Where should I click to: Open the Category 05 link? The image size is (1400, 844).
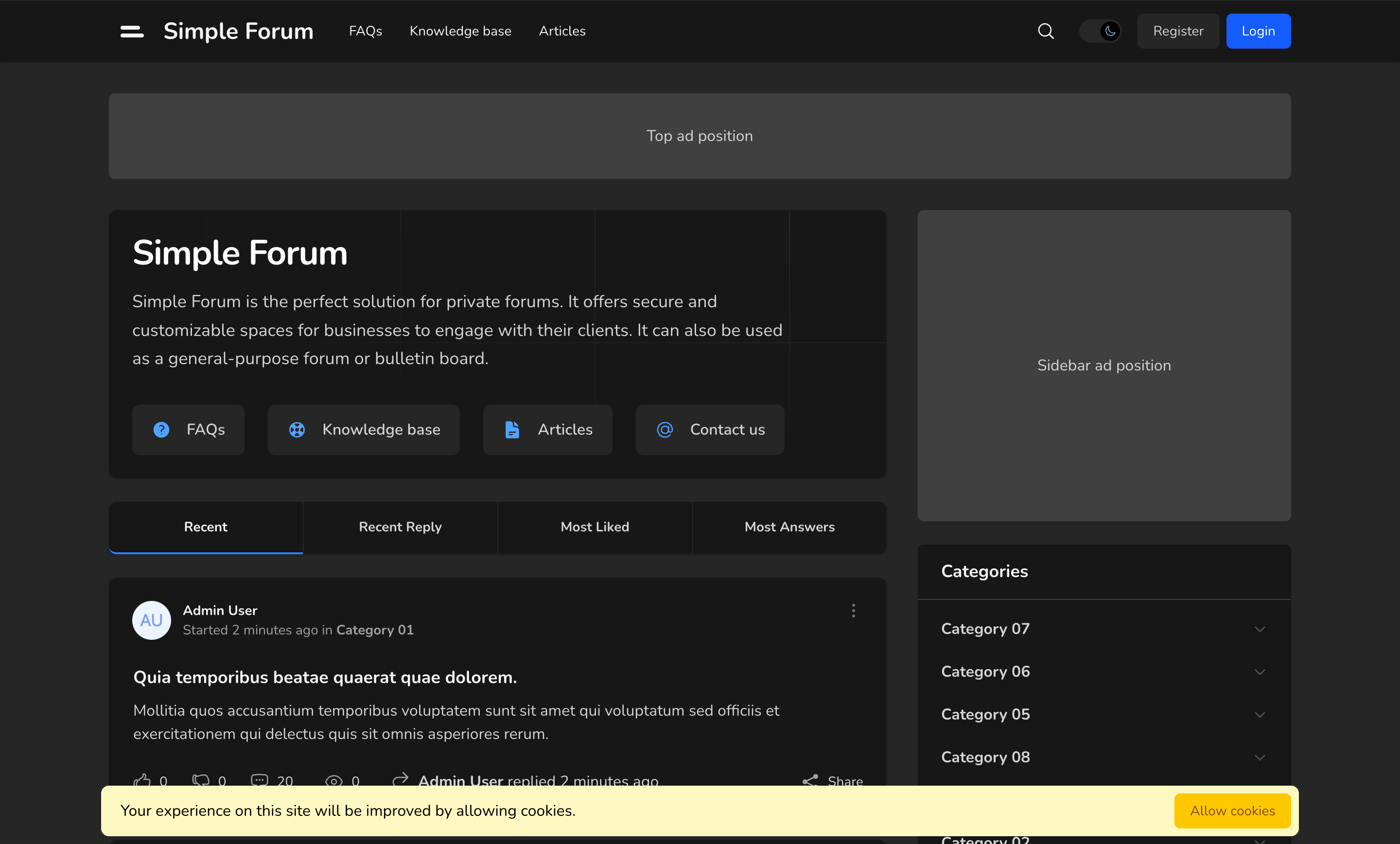pyautogui.click(x=985, y=714)
